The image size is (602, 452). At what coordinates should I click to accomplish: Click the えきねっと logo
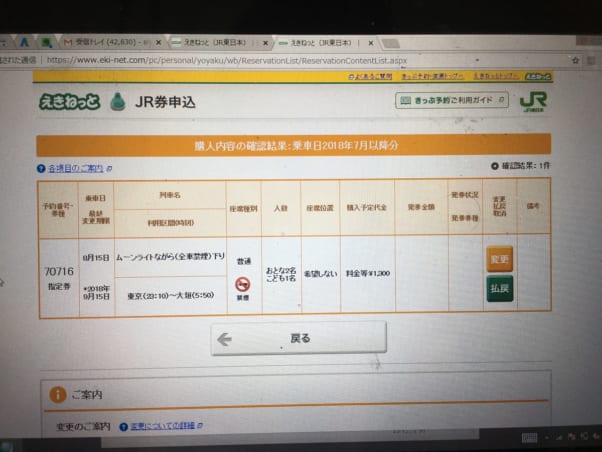click(x=69, y=101)
